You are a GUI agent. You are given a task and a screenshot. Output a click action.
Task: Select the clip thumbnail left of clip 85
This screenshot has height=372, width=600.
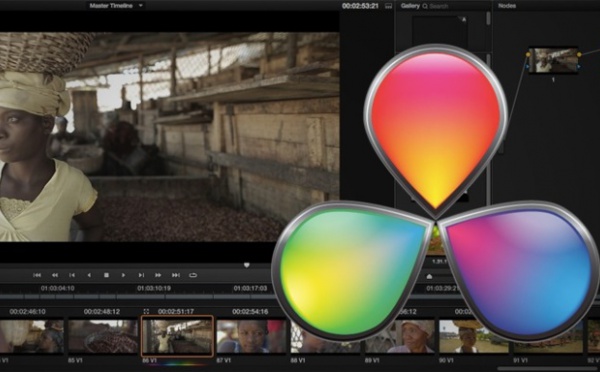tap(31, 336)
